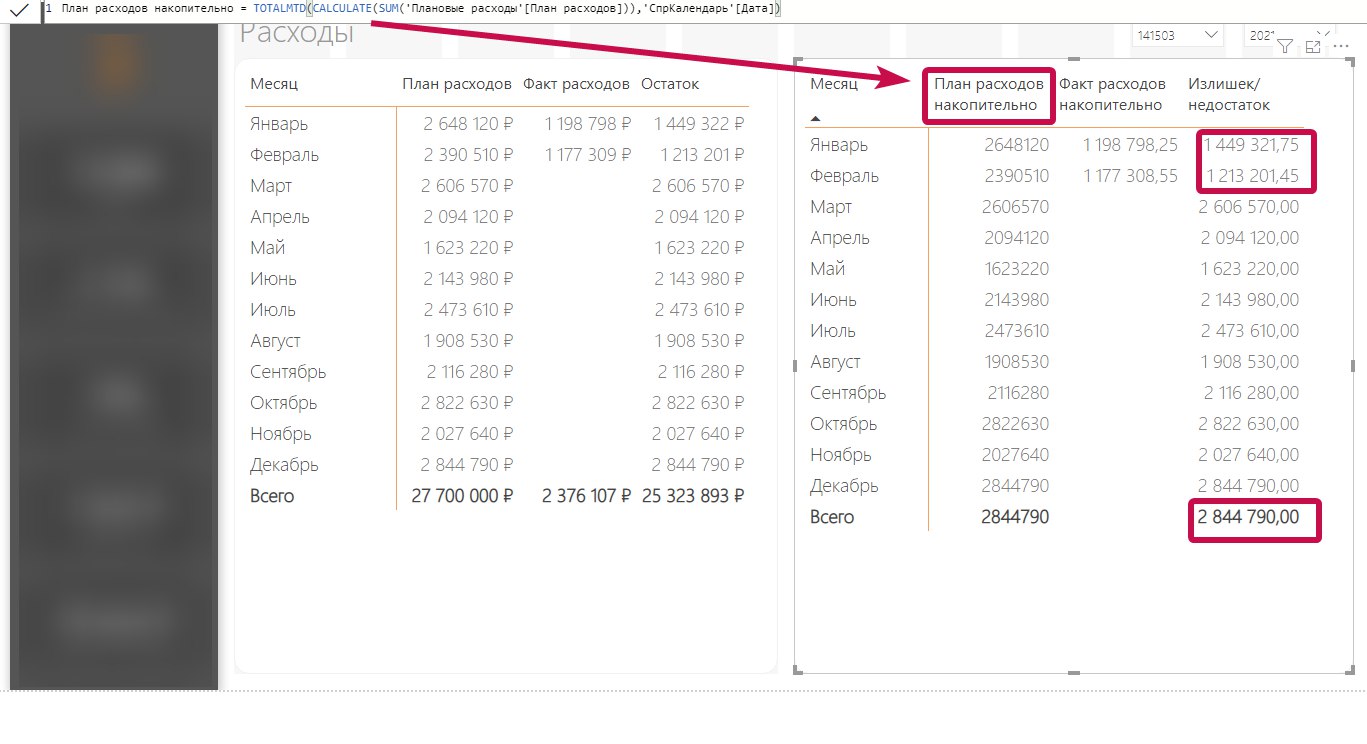This screenshot has height=744, width=1367.
Task: Select Июль row in left table
Action: pos(497,310)
